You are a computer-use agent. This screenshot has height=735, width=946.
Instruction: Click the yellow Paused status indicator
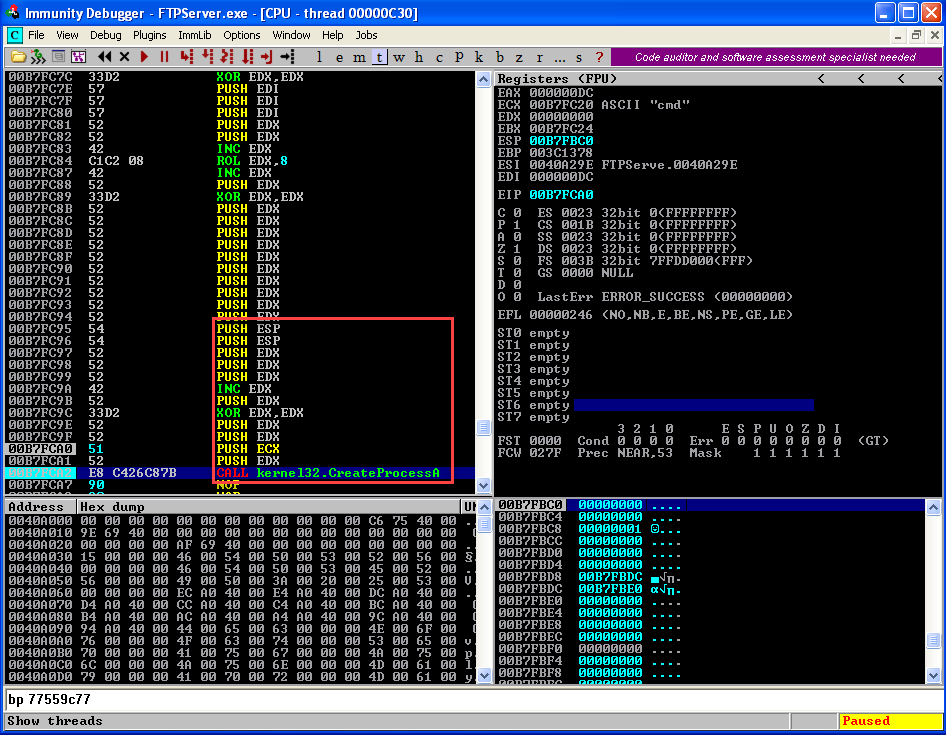coord(890,721)
